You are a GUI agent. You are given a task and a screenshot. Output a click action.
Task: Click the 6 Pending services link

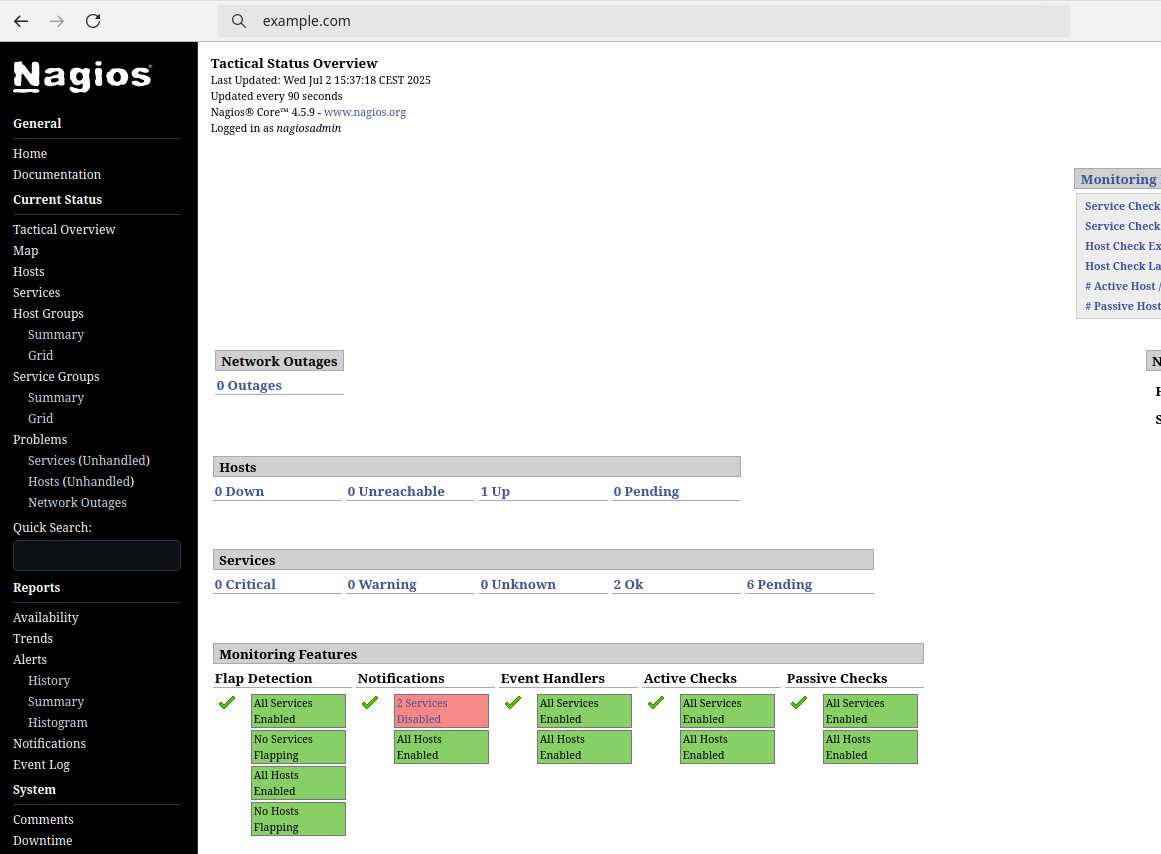point(779,584)
